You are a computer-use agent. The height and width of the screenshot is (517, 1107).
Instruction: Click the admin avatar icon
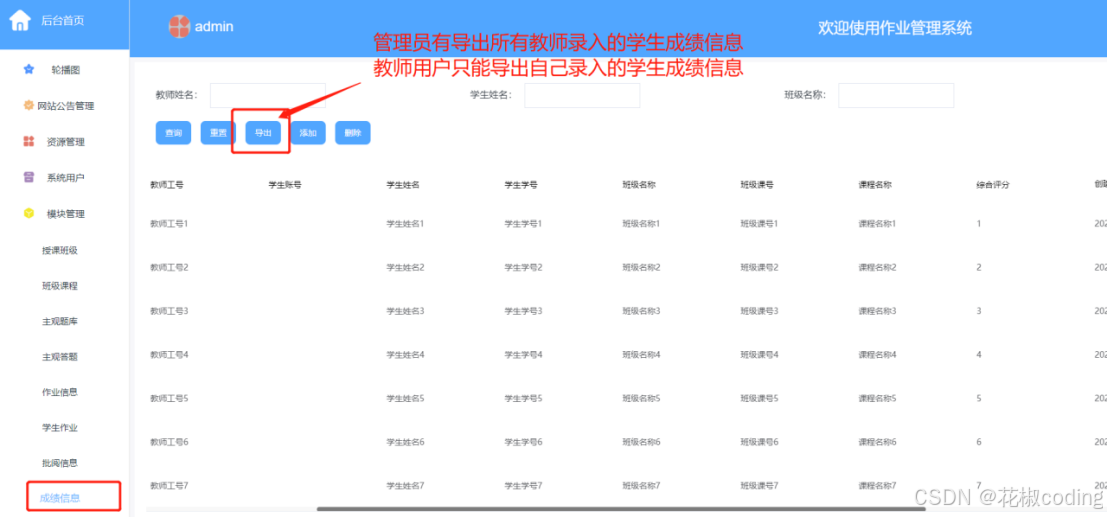179,27
